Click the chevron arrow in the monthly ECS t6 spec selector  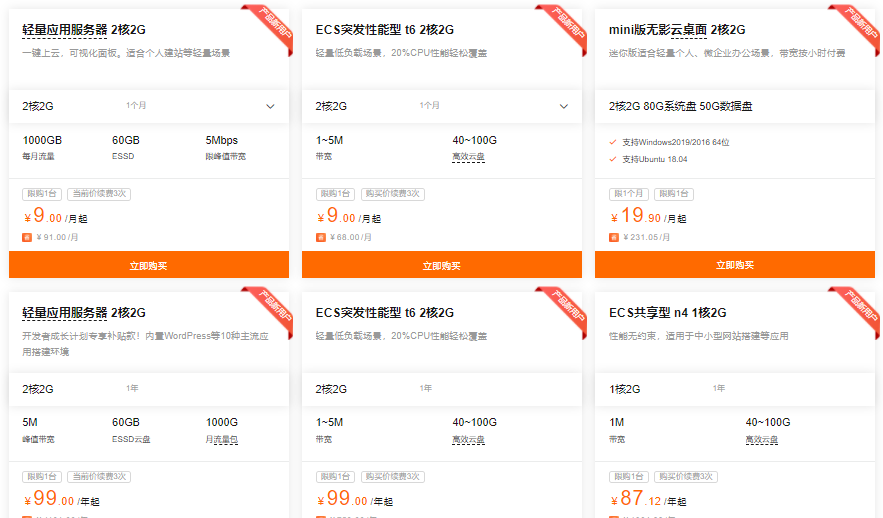click(x=564, y=106)
